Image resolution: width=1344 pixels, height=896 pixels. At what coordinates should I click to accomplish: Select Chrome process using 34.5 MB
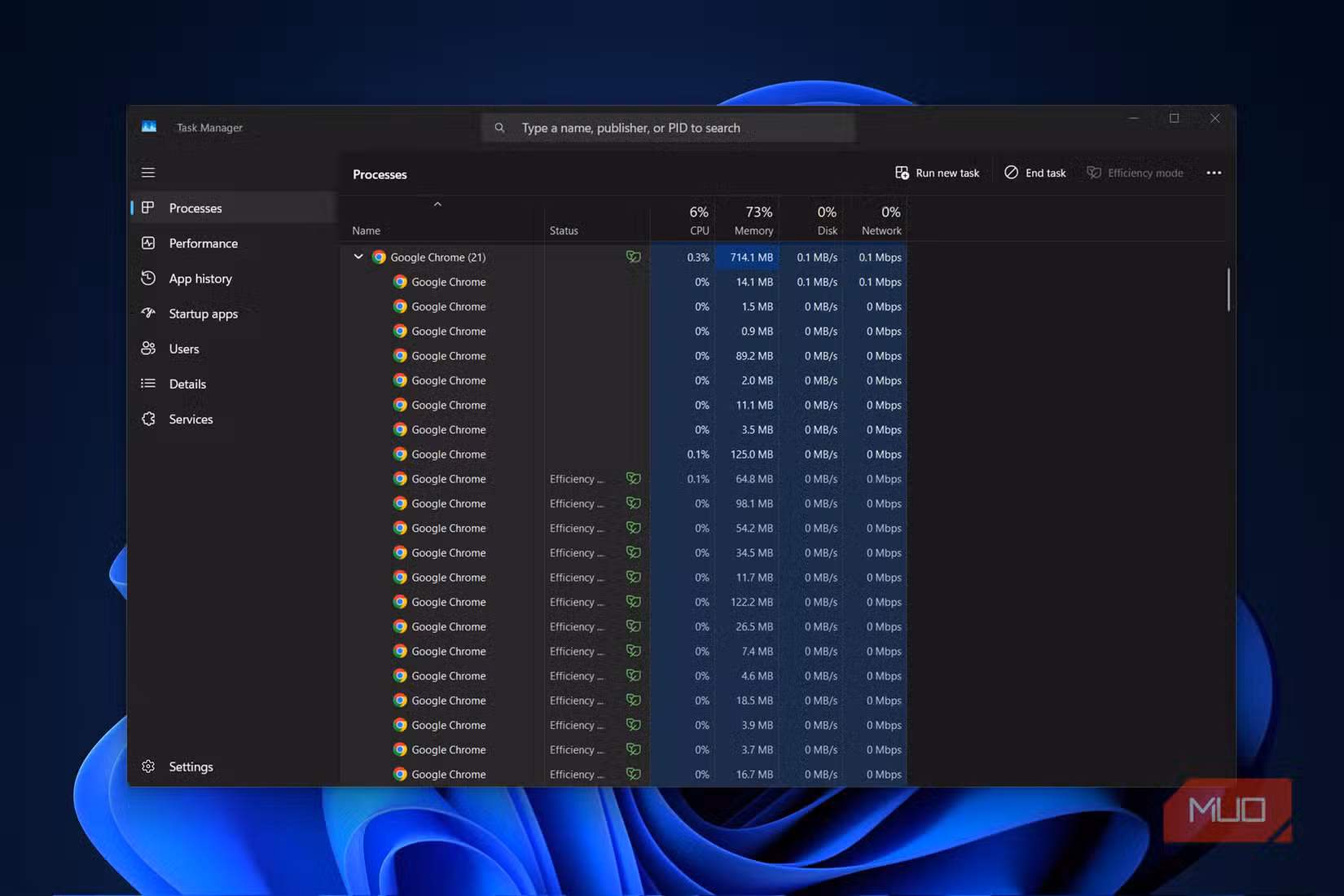[x=623, y=552]
